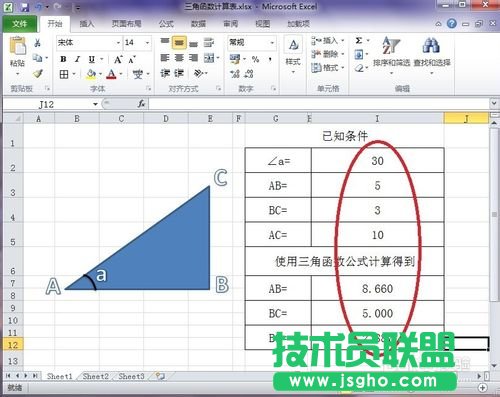Open Excel Help with the question mark icon
This screenshot has height=397, width=500.
452,24
